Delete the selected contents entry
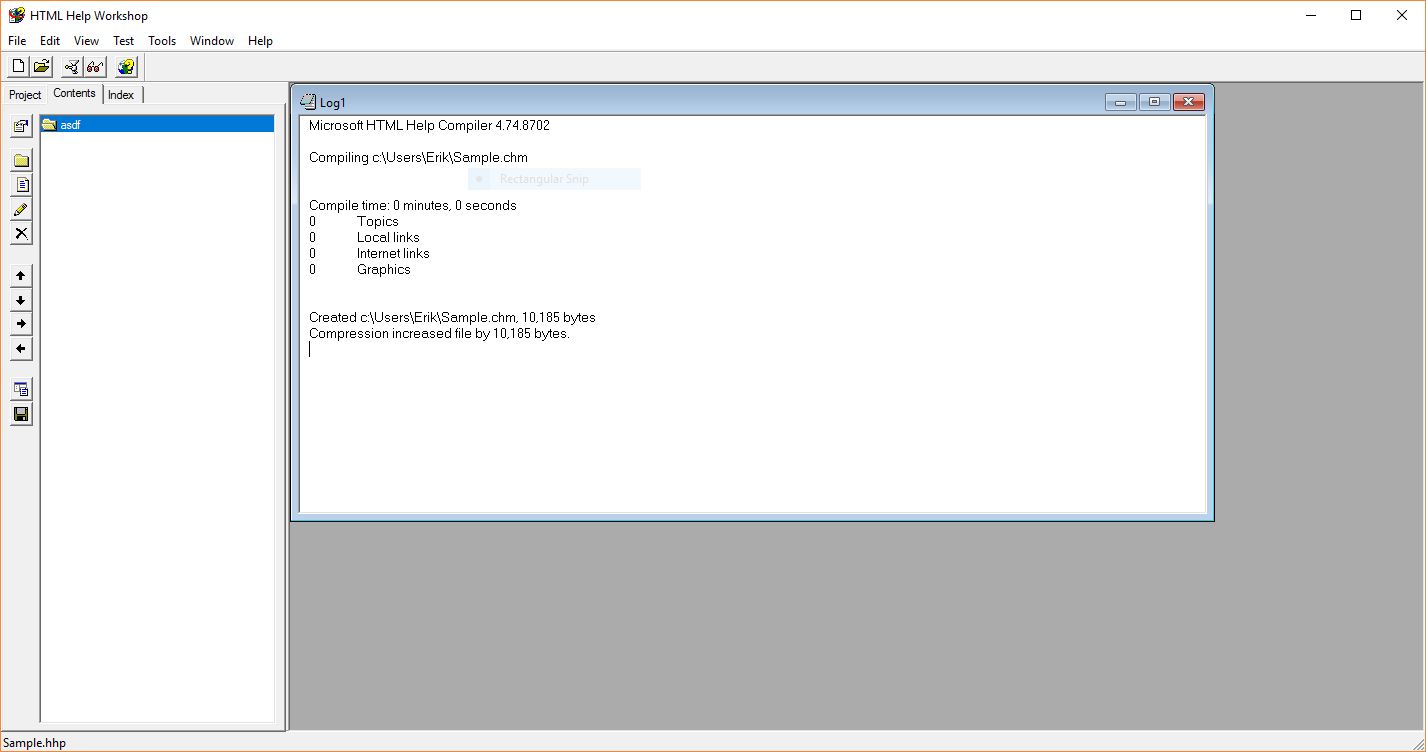Image resolution: width=1426 pixels, height=752 pixels. pyautogui.click(x=20, y=233)
